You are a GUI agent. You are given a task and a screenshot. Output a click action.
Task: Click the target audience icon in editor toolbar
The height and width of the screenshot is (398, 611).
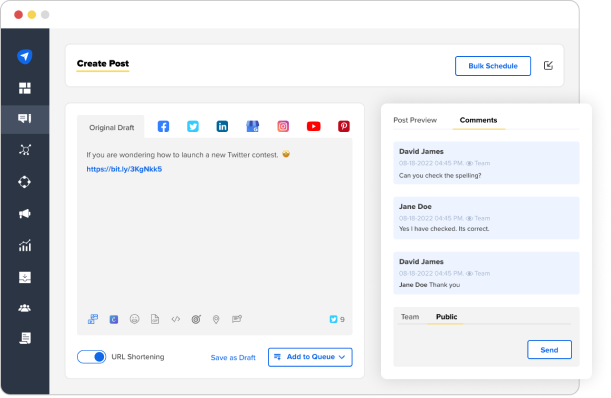click(196, 319)
